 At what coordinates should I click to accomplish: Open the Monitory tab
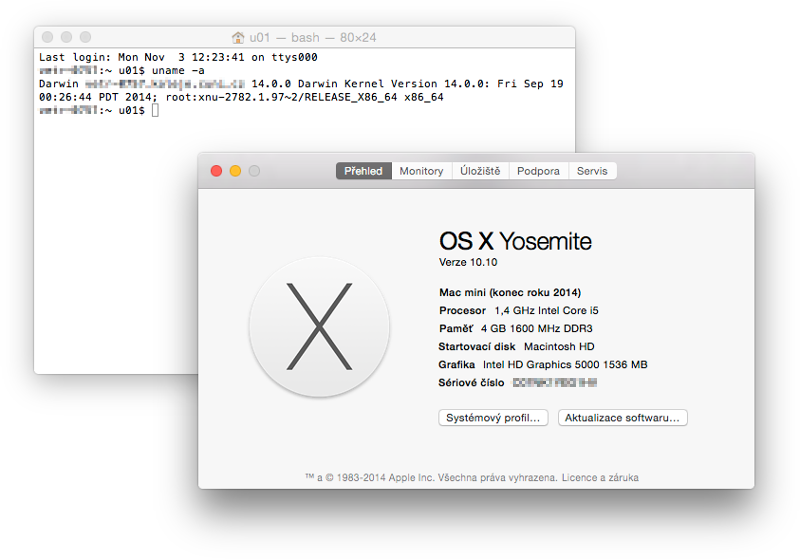421,171
